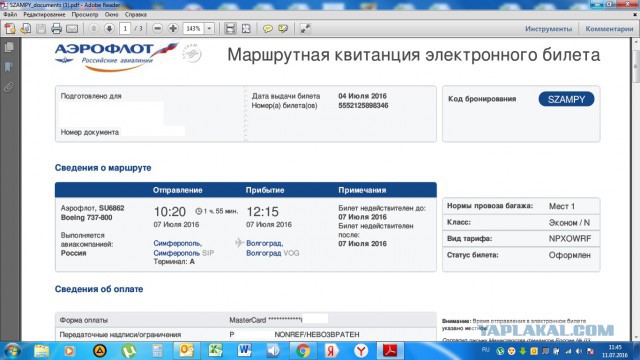The height and width of the screenshot is (360, 640).
Task: Open Calculator from the taskbar
Action: pyautogui.click(x=157, y=351)
